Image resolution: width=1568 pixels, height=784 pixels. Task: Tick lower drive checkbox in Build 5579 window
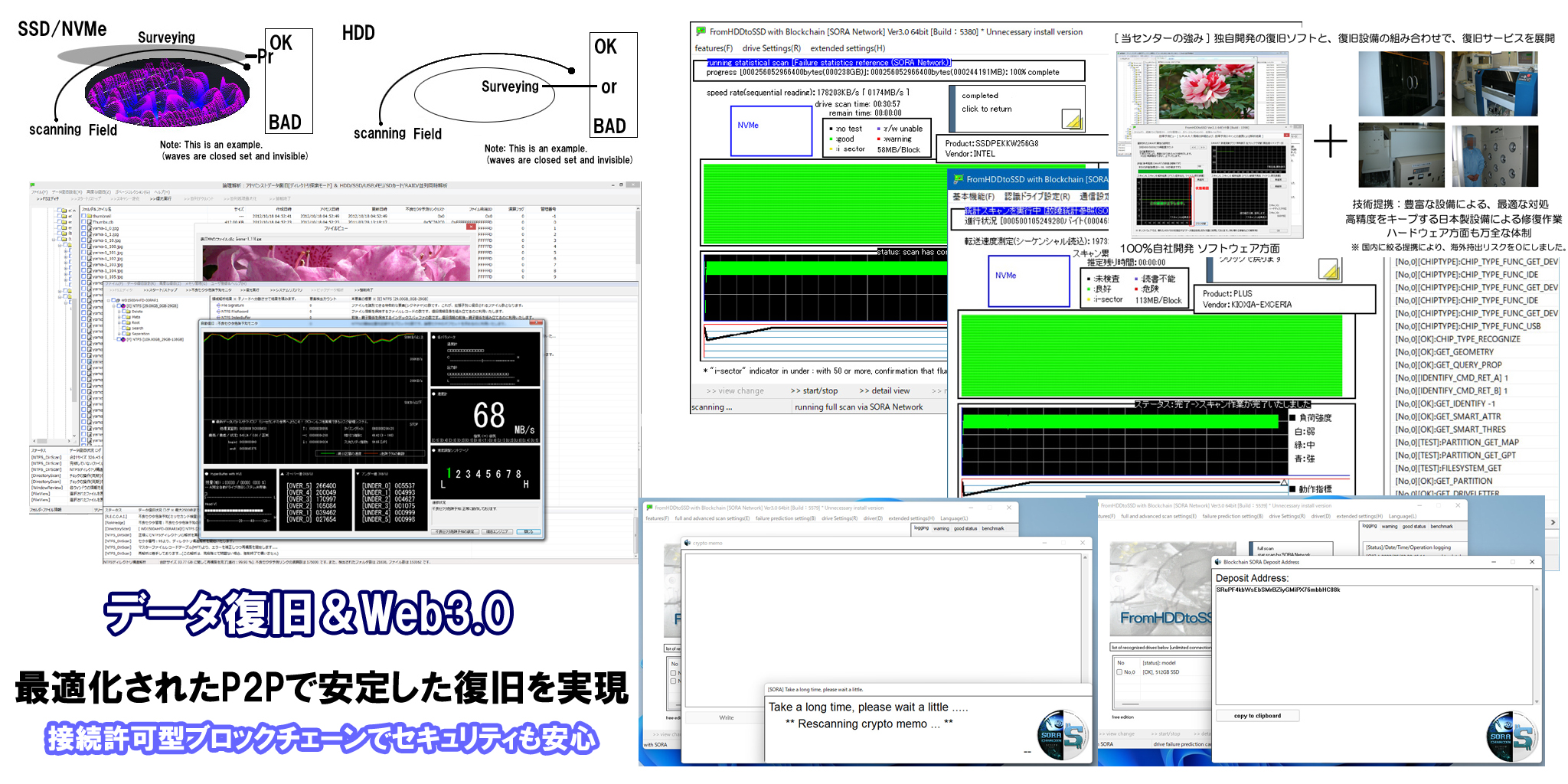(x=674, y=681)
